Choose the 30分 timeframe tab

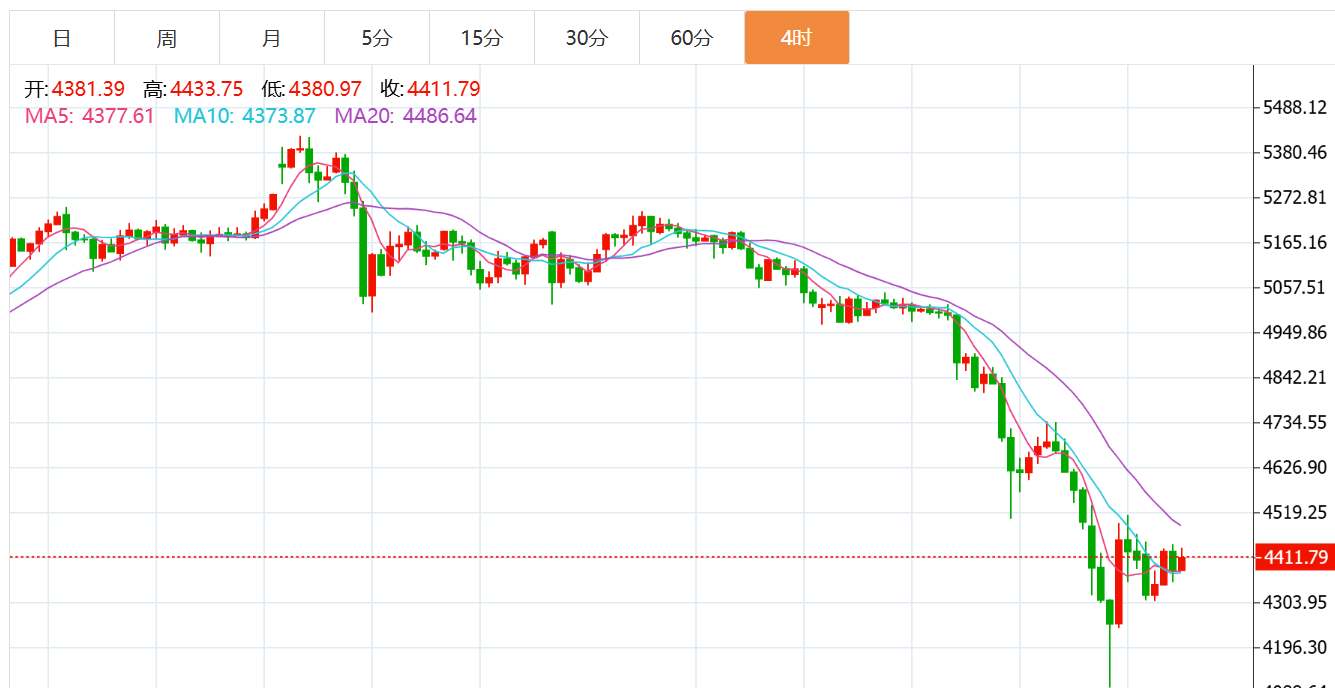pos(587,38)
